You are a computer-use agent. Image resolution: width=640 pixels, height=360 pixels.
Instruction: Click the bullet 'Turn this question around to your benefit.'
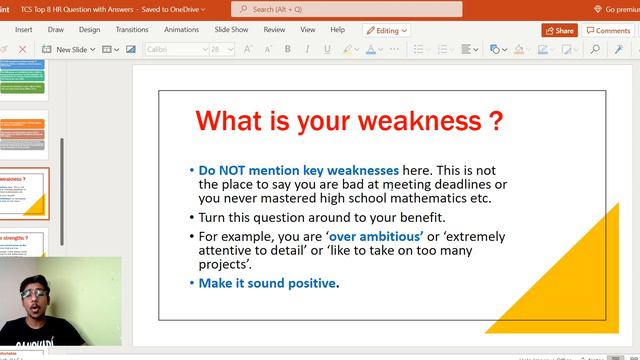click(322, 217)
